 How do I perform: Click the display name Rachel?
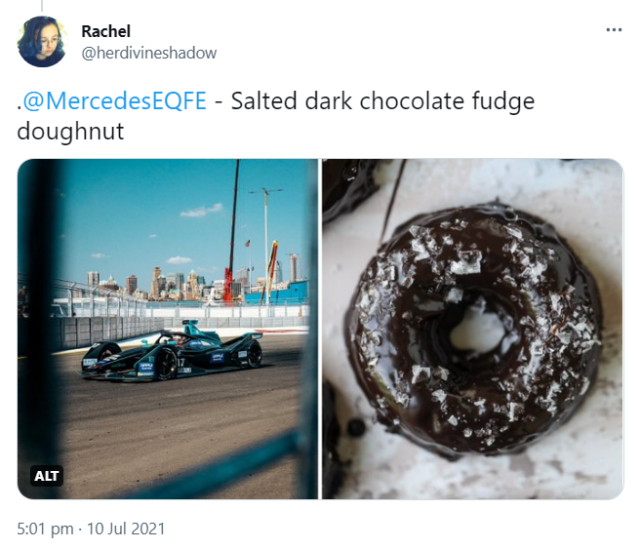click(106, 31)
